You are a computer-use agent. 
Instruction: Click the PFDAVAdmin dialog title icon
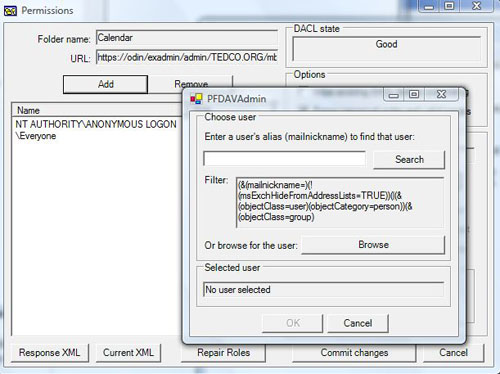196,99
